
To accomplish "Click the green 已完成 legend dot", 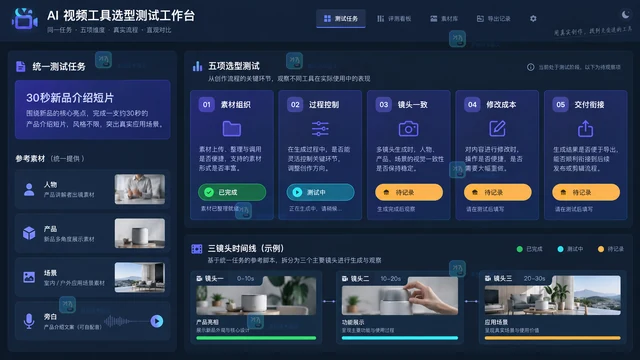I will 520,249.
